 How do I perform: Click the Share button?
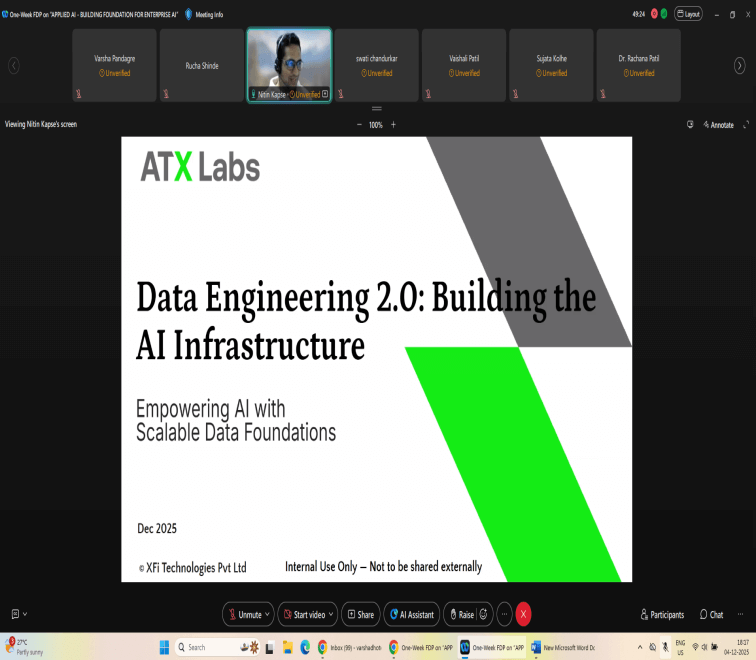pyautogui.click(x=360, y=614)
